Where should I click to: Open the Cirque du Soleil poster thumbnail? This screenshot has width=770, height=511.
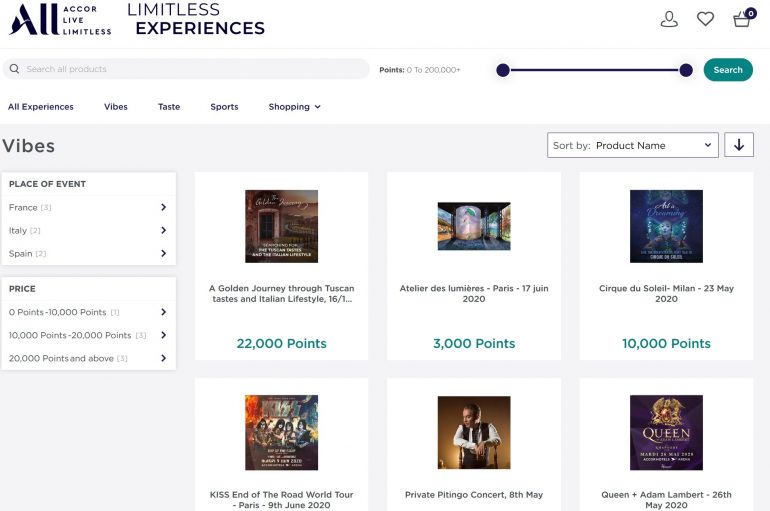(x=666, y=226)
